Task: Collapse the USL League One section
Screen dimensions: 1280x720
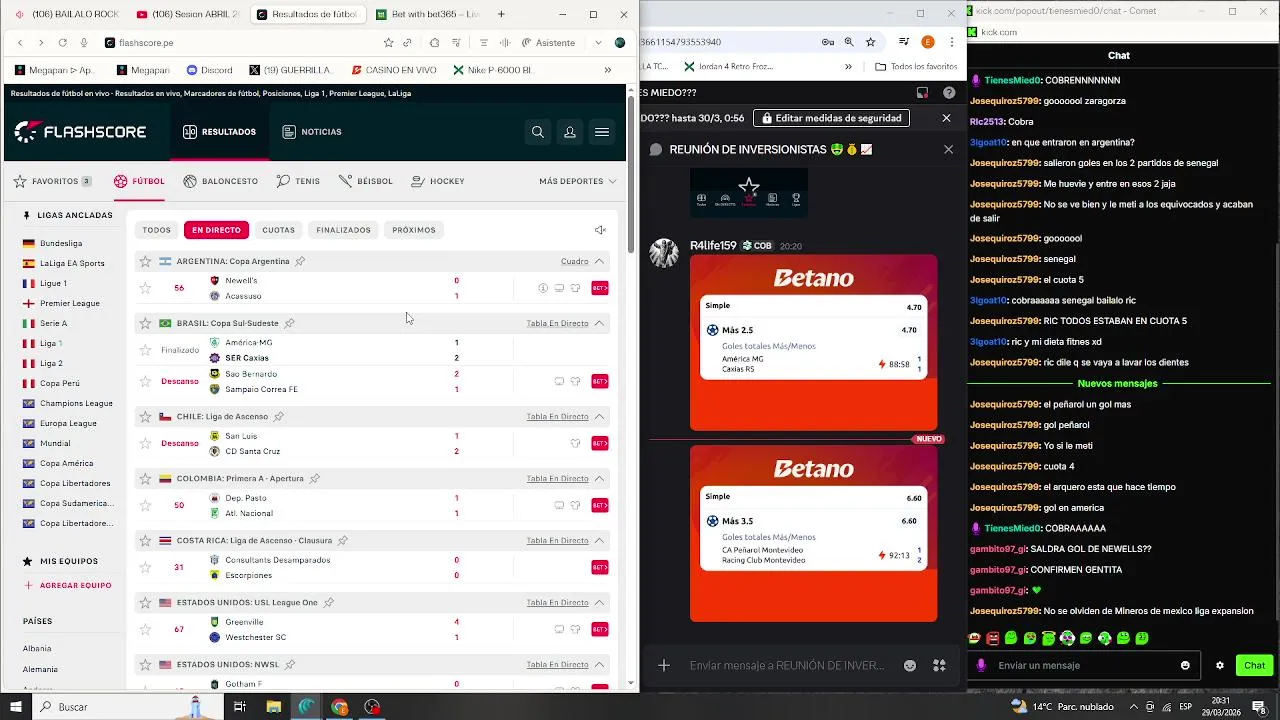Action: 599,603
